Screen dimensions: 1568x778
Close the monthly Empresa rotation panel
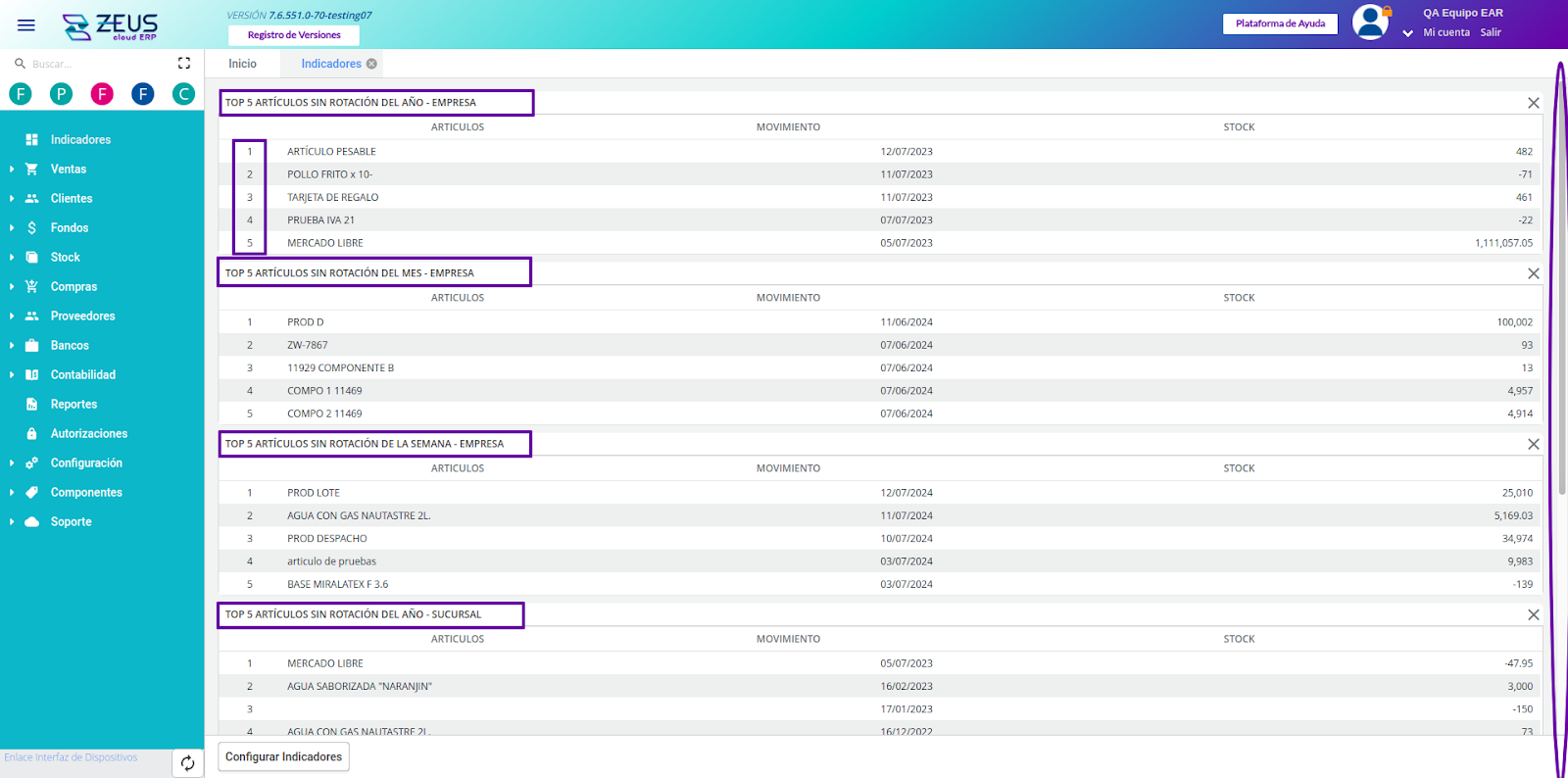[x=1534, y=273]
